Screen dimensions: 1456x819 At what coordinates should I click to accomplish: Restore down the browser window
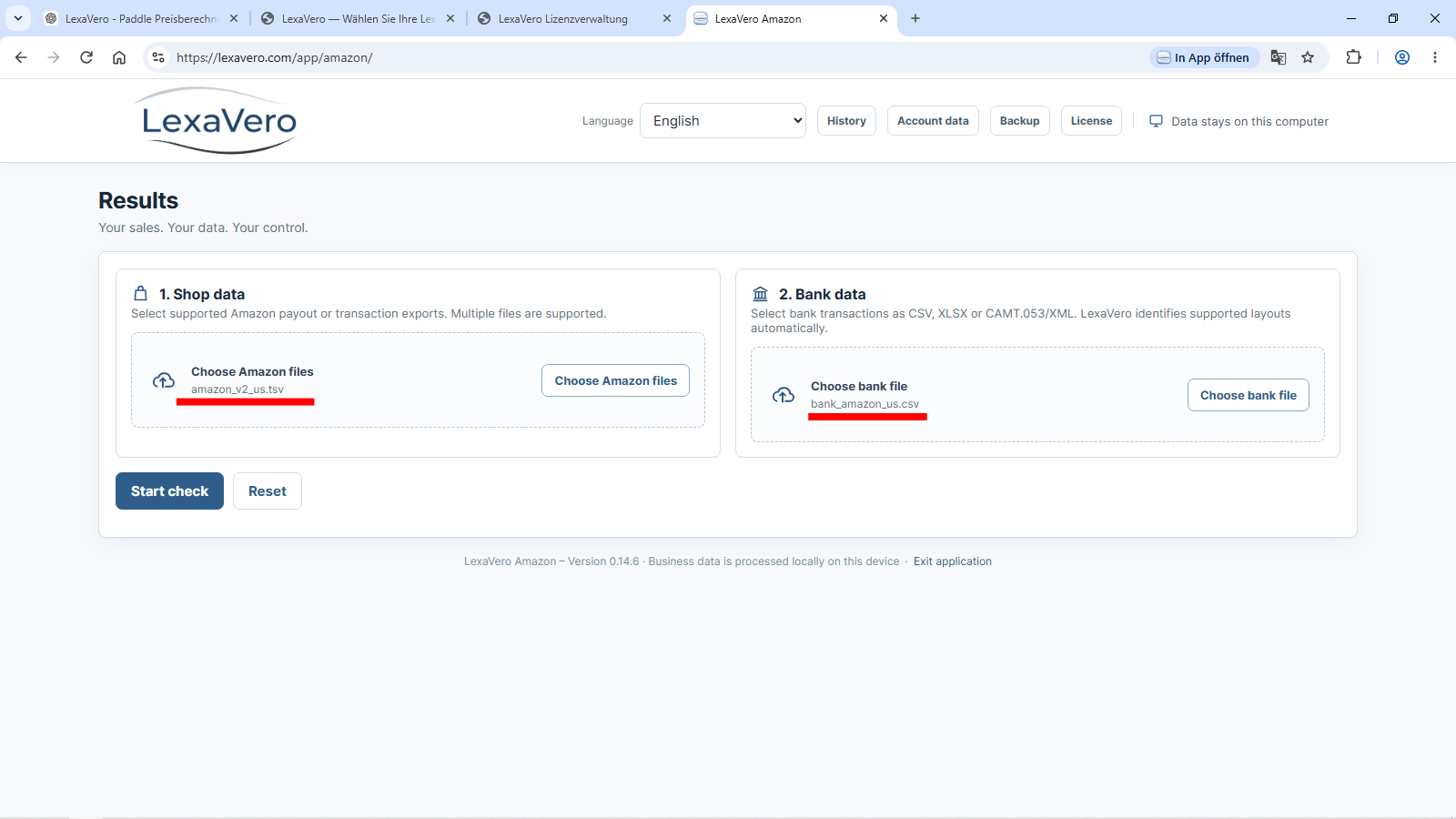pyautogui.click(x=1393, y=18)
